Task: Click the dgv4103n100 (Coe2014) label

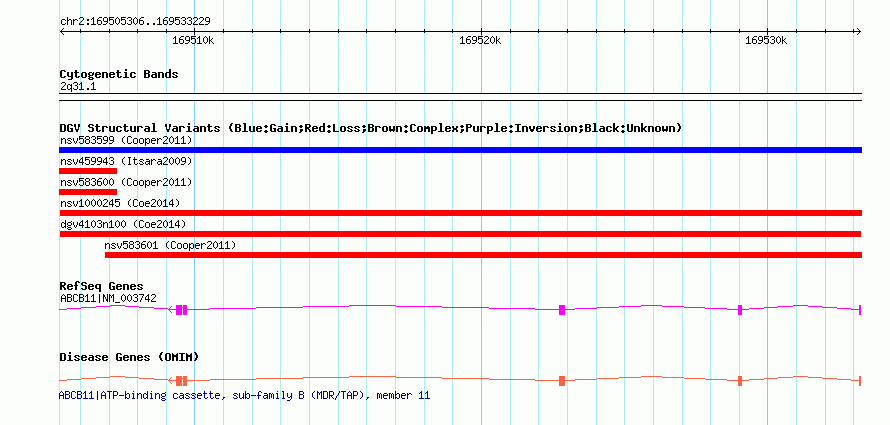Action: (x=123, y=224)
